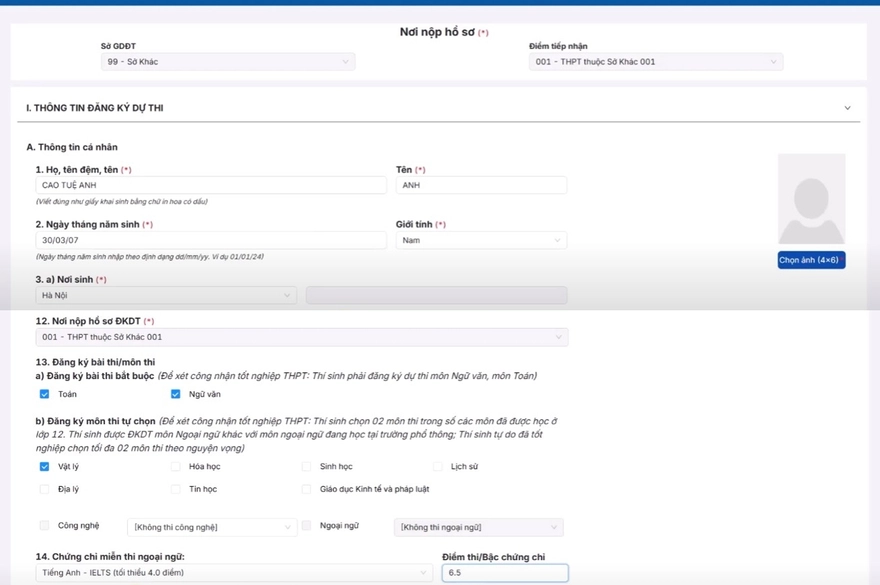Enable the Lịch sử subject checkbox
The height and width of the screenshot is (585, 880).
point(438,467)
